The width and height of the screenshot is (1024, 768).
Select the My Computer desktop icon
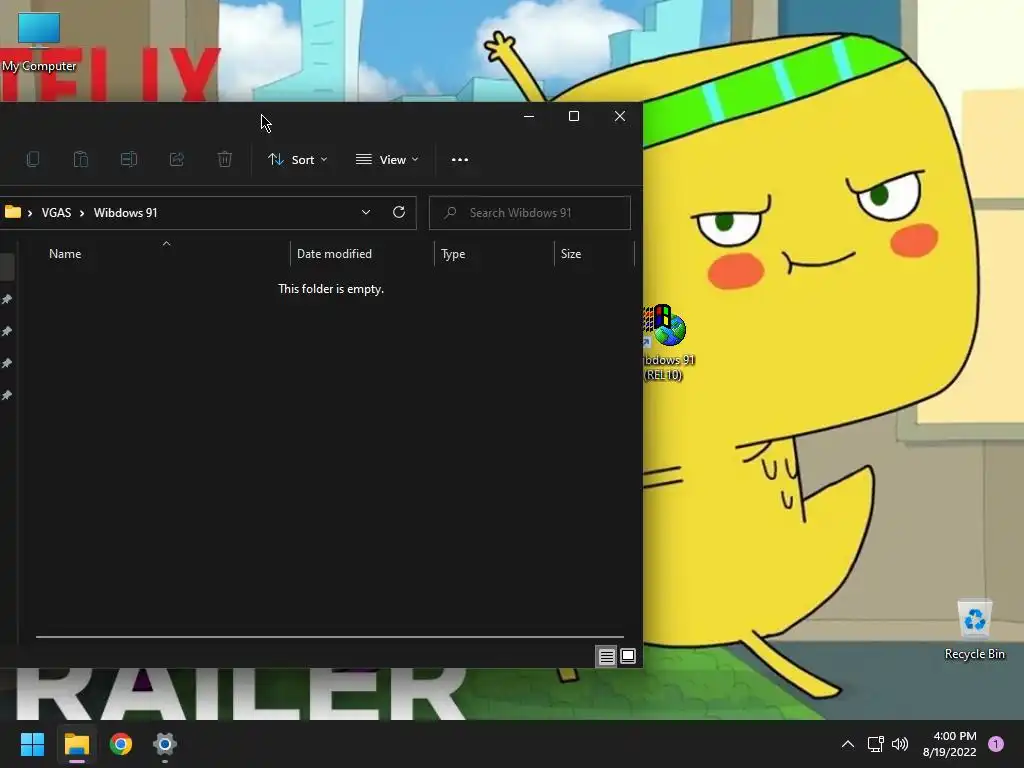coord(39,42)
